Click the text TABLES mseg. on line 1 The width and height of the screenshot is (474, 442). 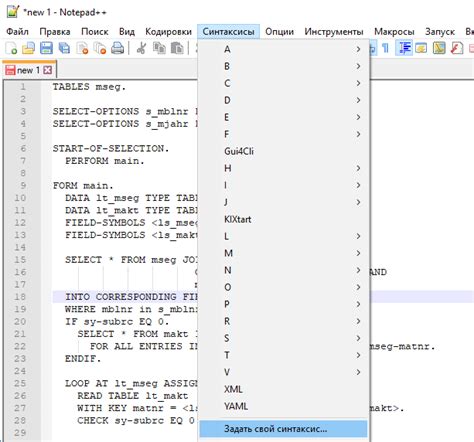tap(89, 87)
